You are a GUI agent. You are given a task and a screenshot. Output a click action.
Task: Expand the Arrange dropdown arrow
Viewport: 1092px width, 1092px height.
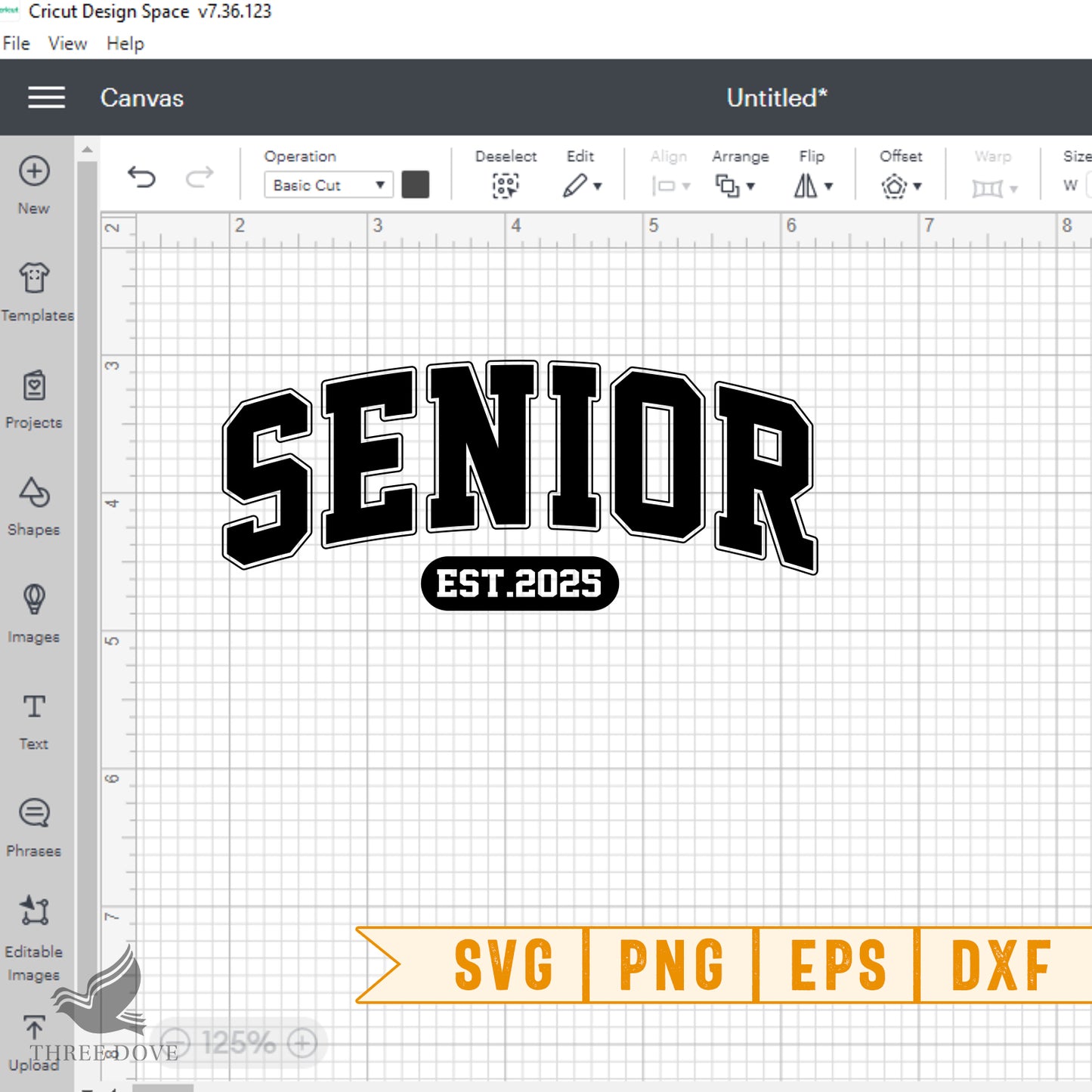(x=750, y=187)
